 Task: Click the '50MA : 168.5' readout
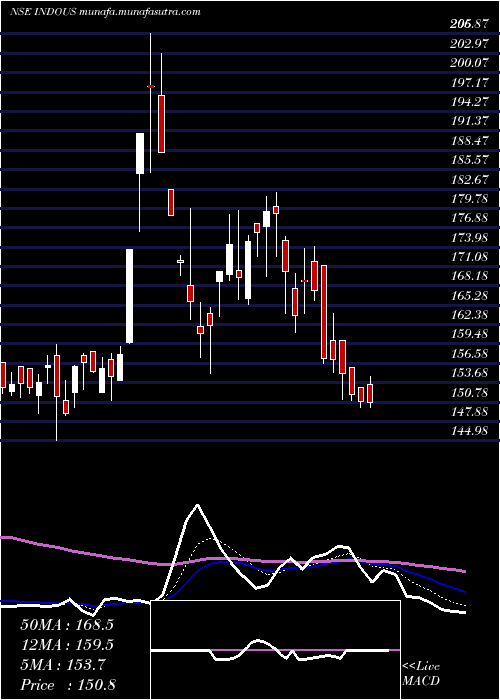point(67,625)
